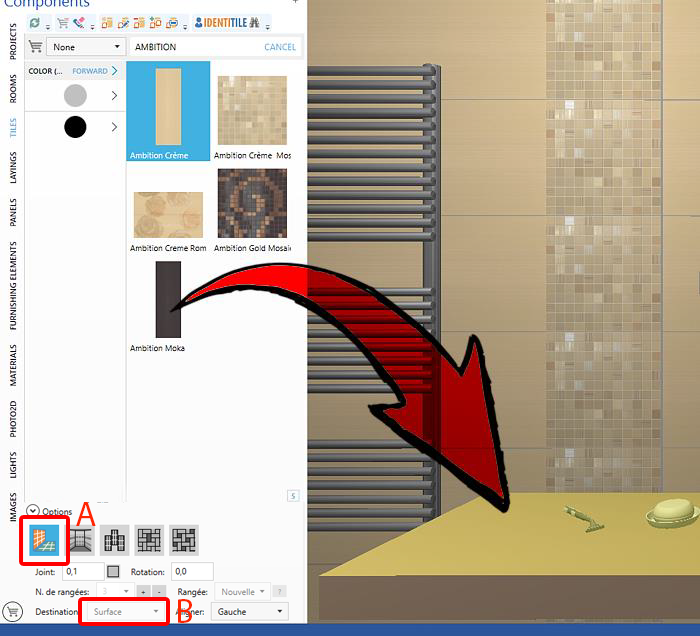Click the pencil edit tile icon in toolbar
Viewport: 700px width, 636px height.
click(x=123, y=23)
